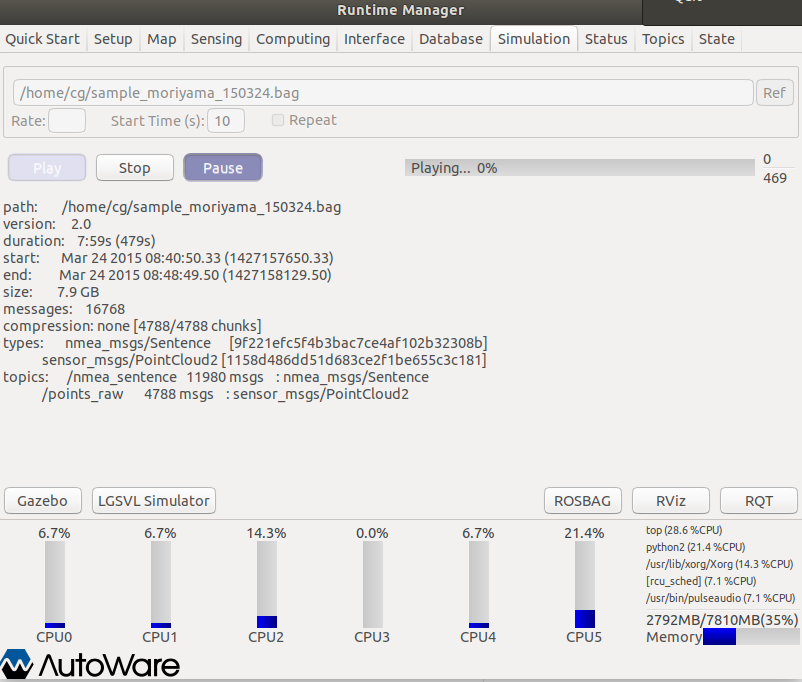Launch the LGSVL Simulator
The image size is (802, 682).
click(x=154, y=500)
